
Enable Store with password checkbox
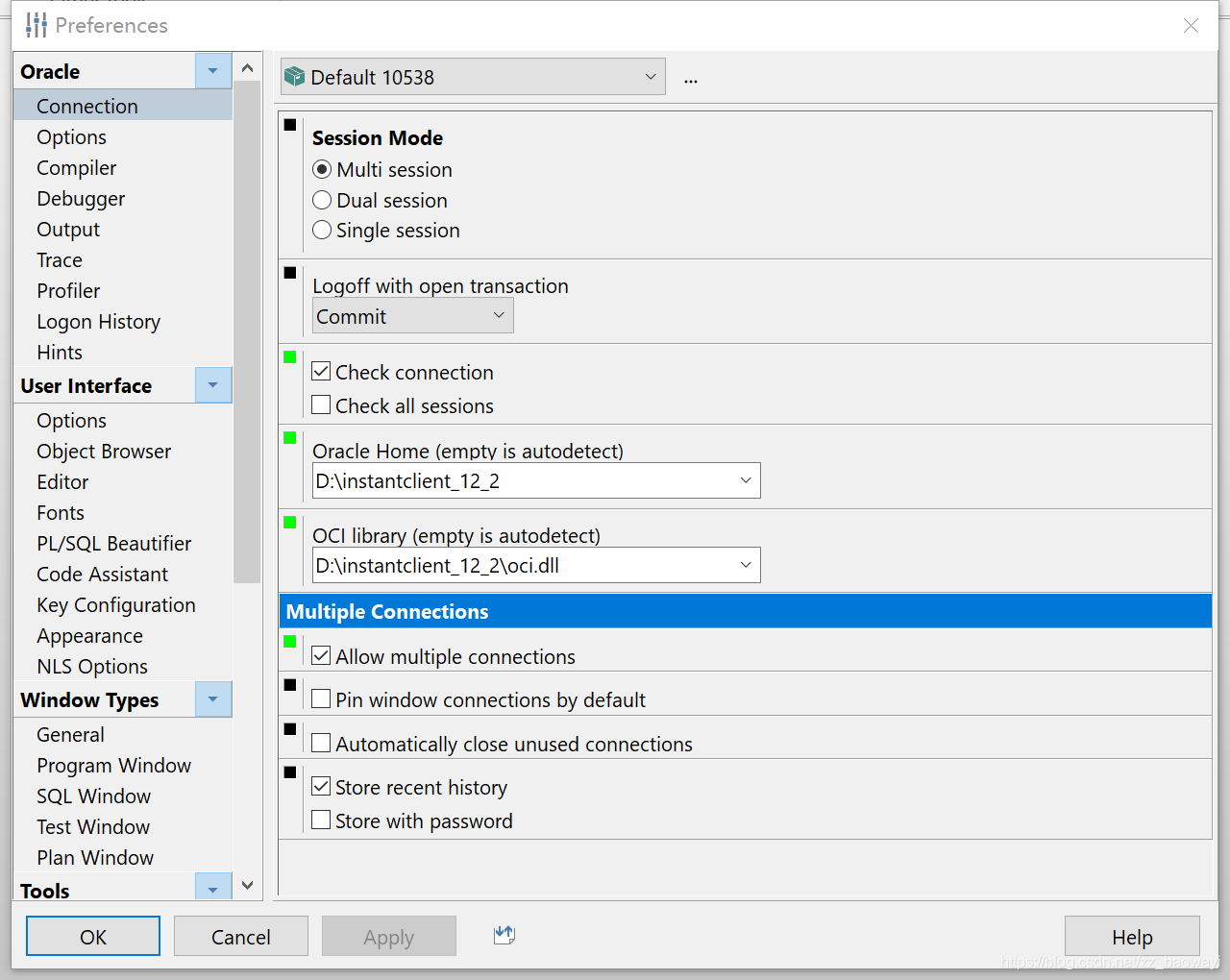click(x=322, y=821)
